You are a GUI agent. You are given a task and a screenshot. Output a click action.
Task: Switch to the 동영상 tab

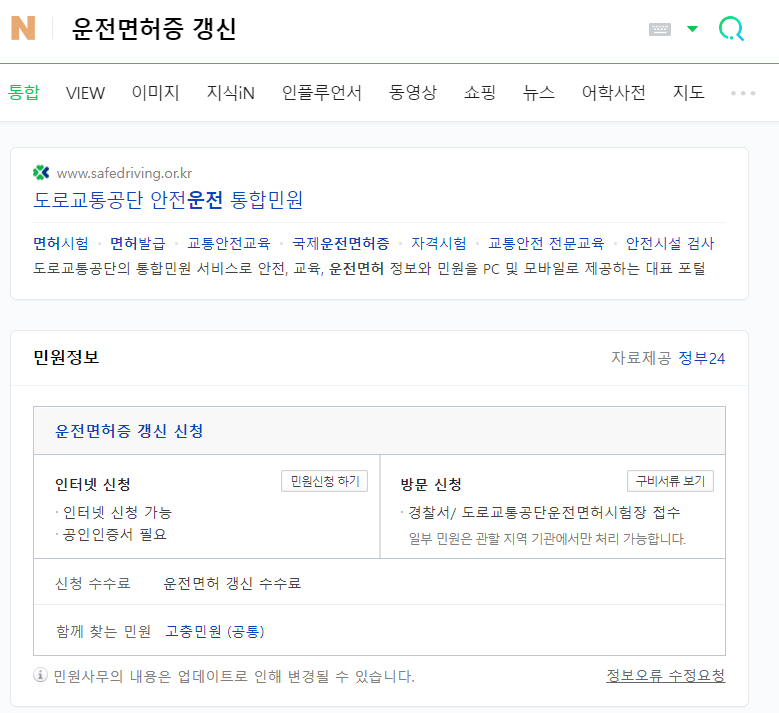pos(412,92)
